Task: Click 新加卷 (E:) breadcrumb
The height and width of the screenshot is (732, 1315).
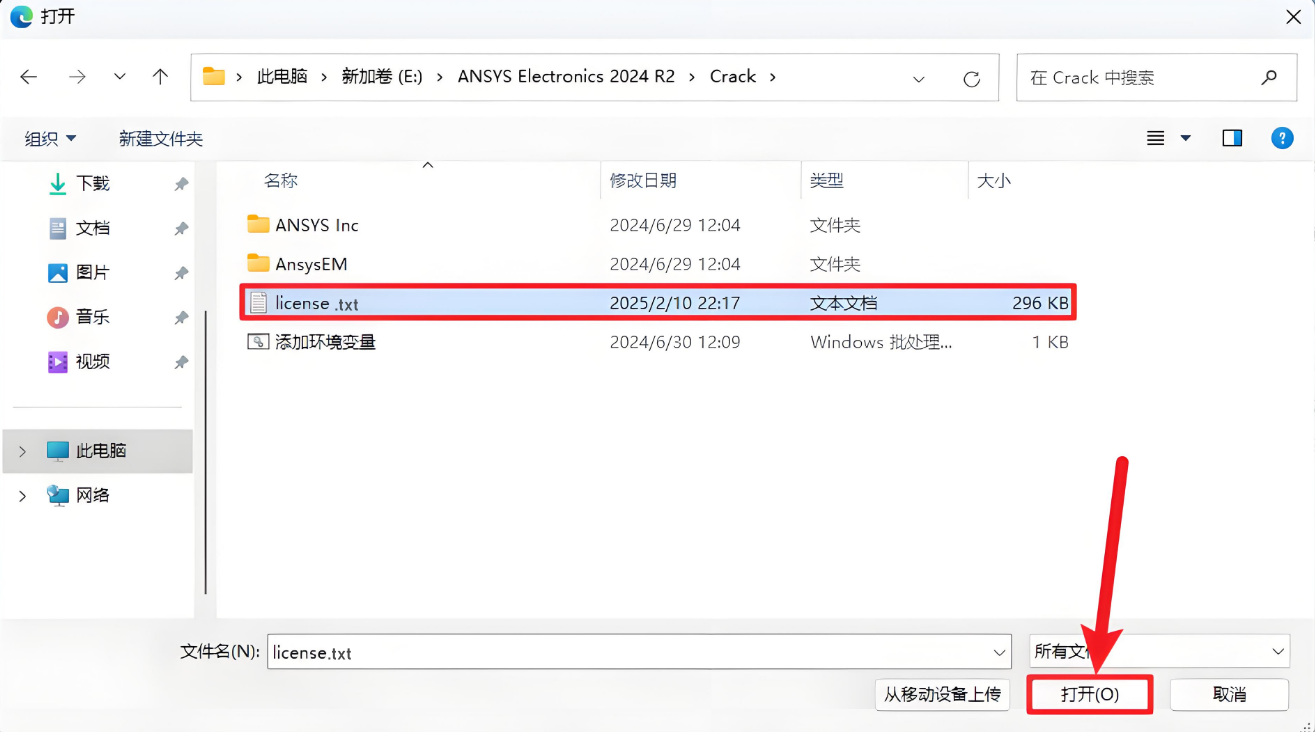Action: pyautogui.click(x=382, y=77)
